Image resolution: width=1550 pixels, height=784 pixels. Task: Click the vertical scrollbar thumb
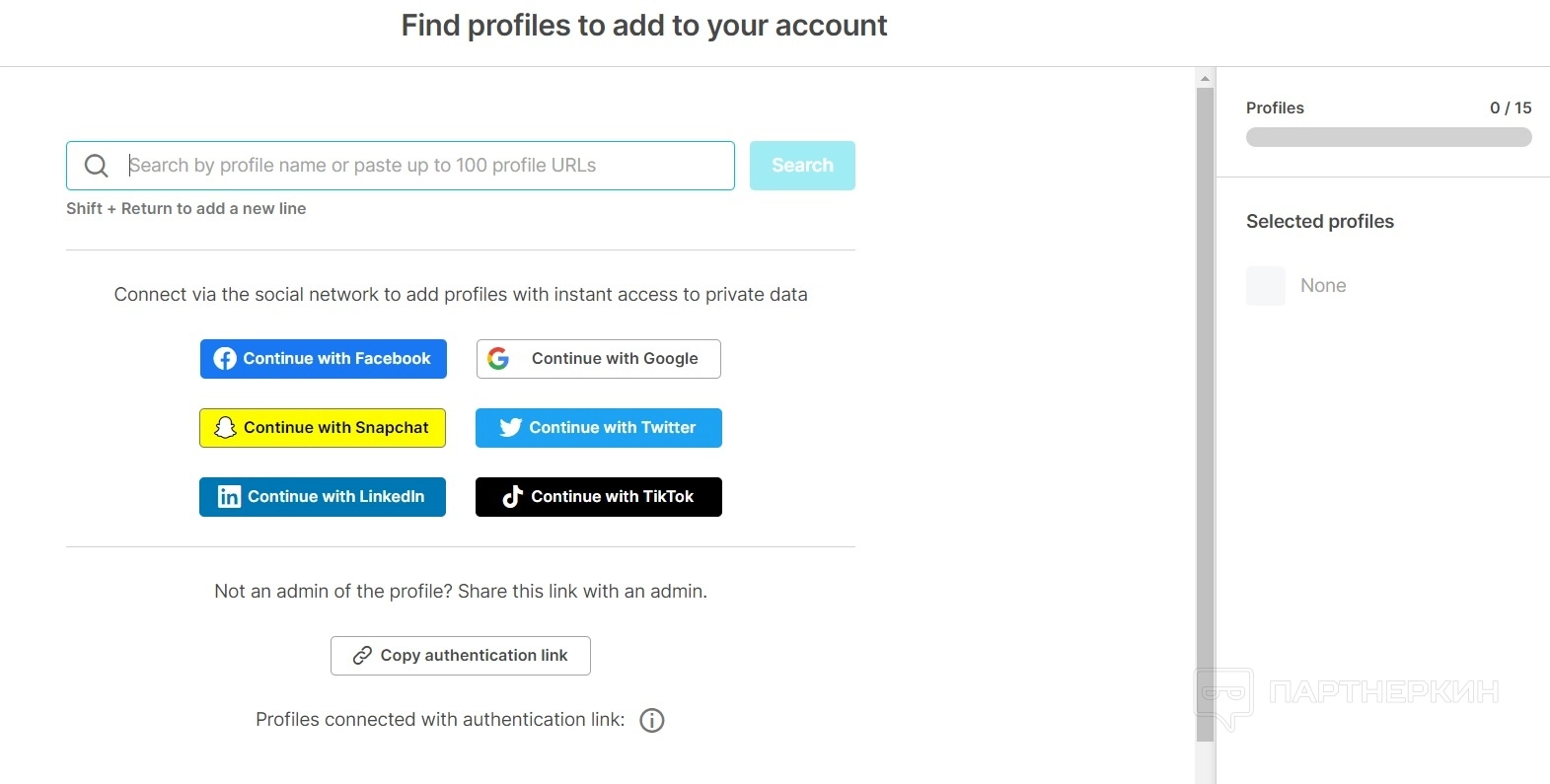click(1205, 414)
